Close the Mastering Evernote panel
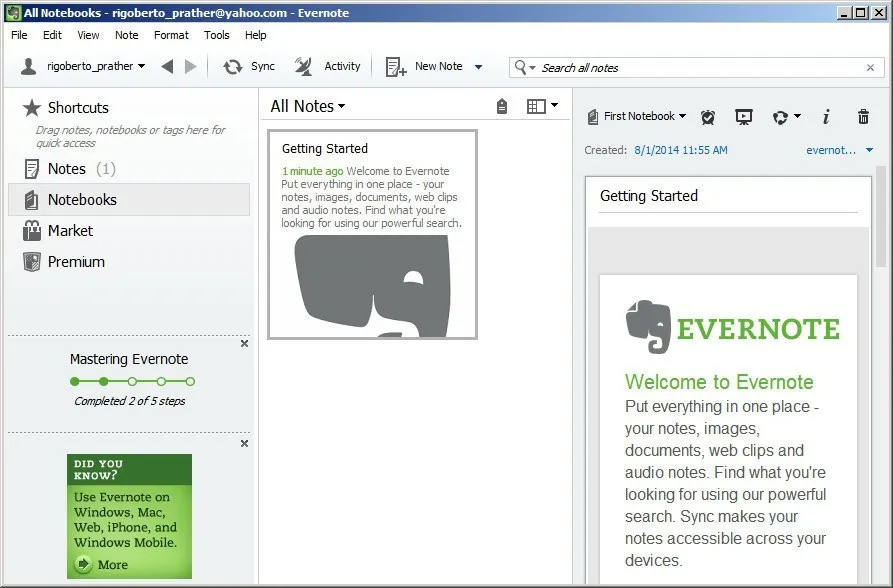Screen dimensions: 893x588 tap(244, 344)
